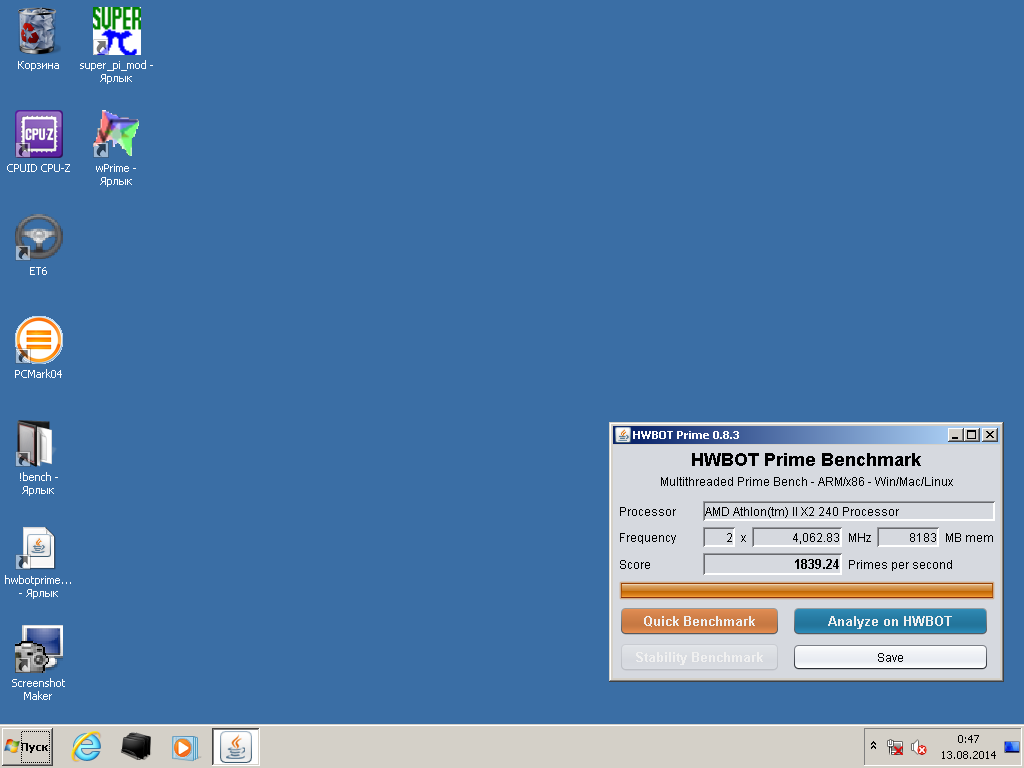Minimize the HWBOT Prime window
1024x768 pixels.
[955, 435]
